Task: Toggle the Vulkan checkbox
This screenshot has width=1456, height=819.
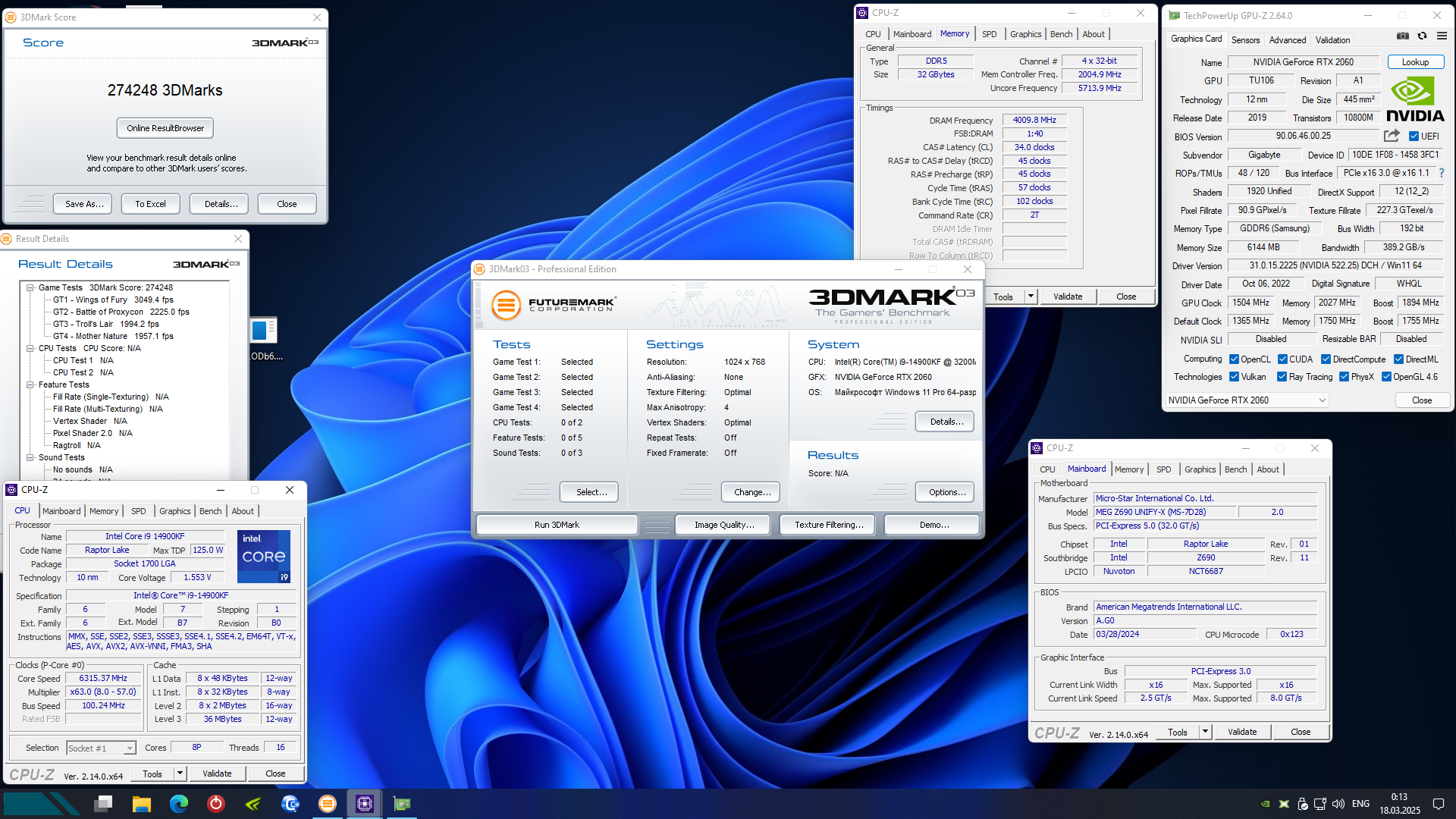Action: tap(1234, 377)
